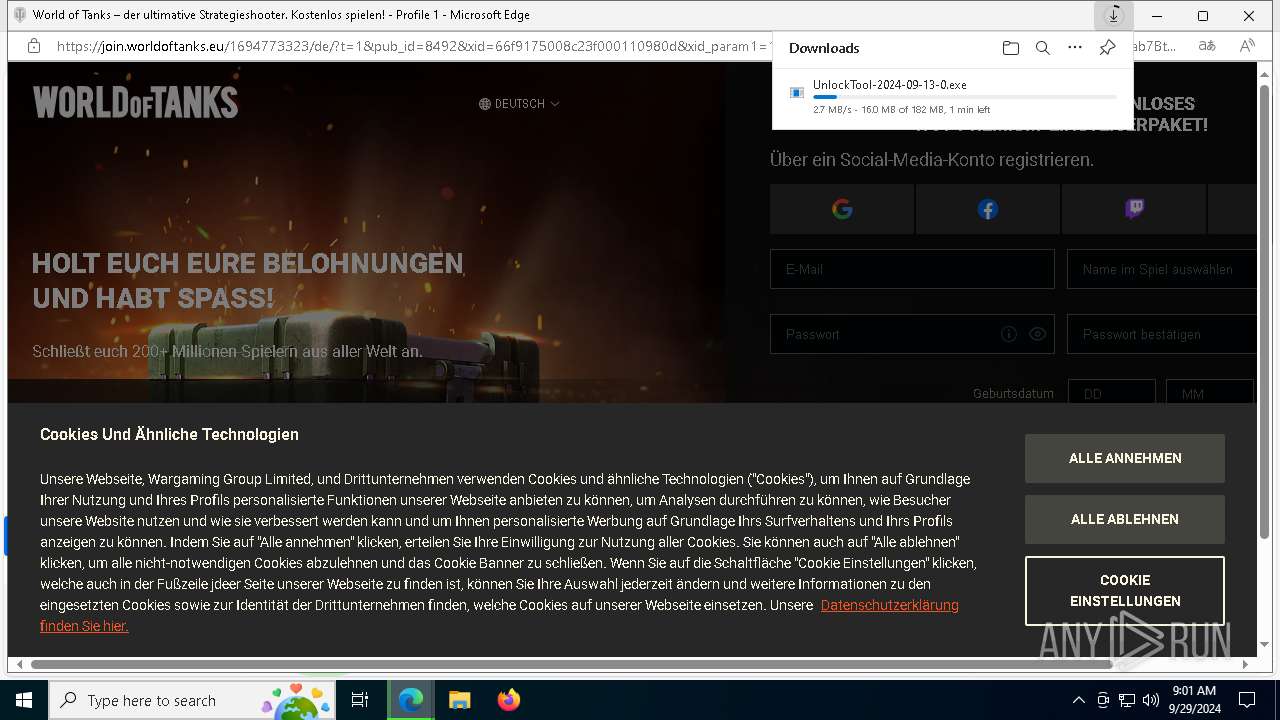Register with Google account

pos(842,209)
